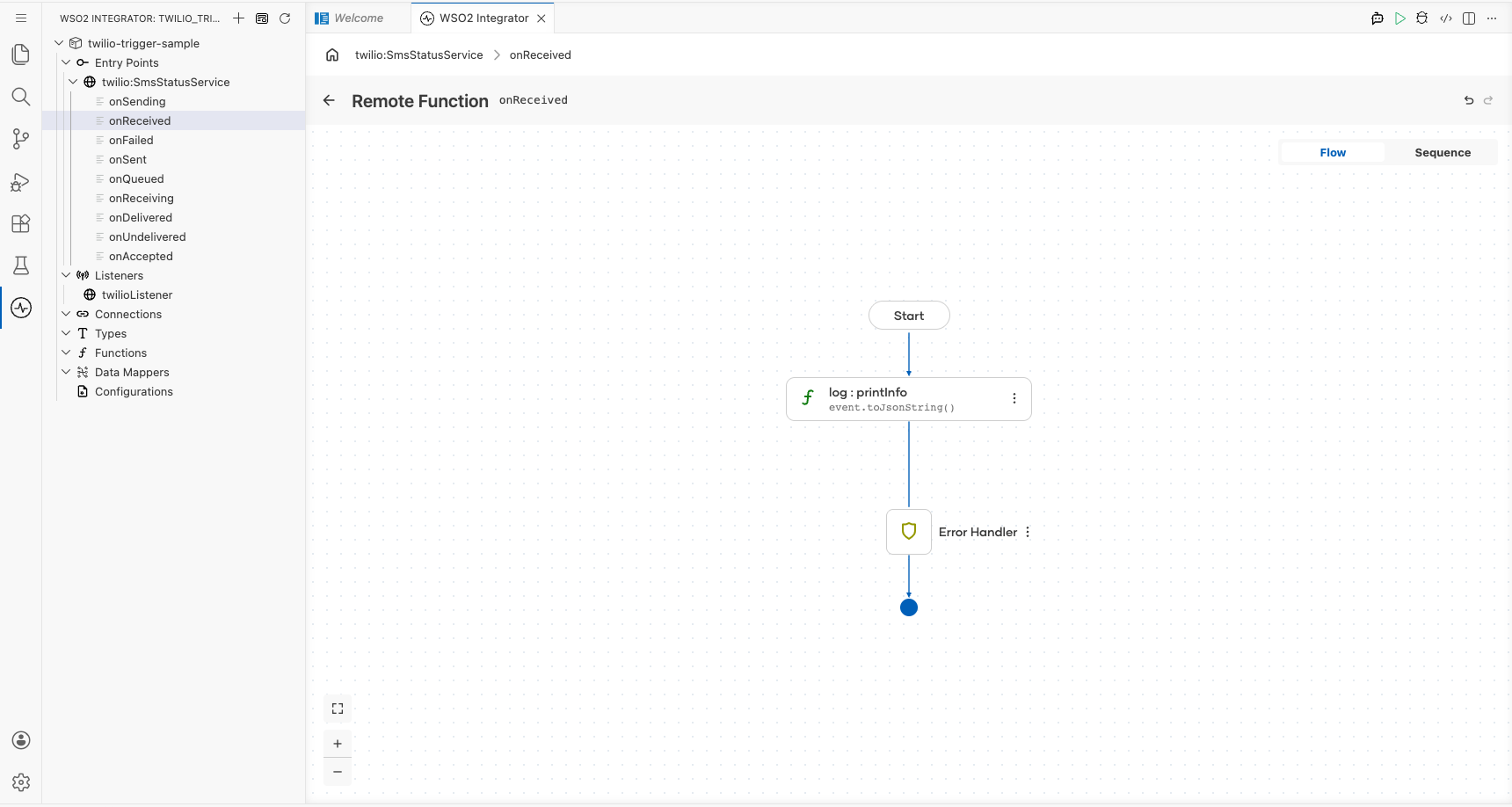Open the Error Handler options menu
The height and width of the screenshot is (807, 1512).
point(1028,532)
